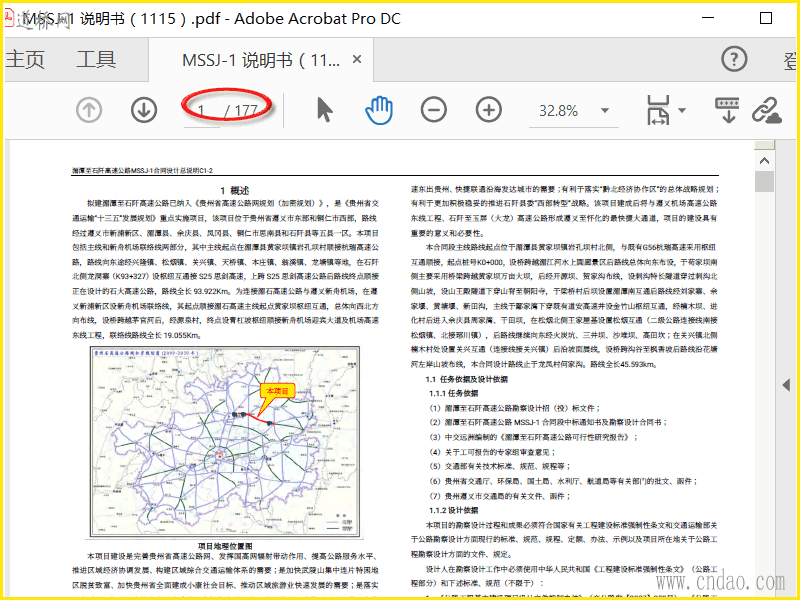The width and height of the screenshot is (800, 600).
Task: Click the heading 1.1 任务依据及设计依据
Action: pos(467,379)
